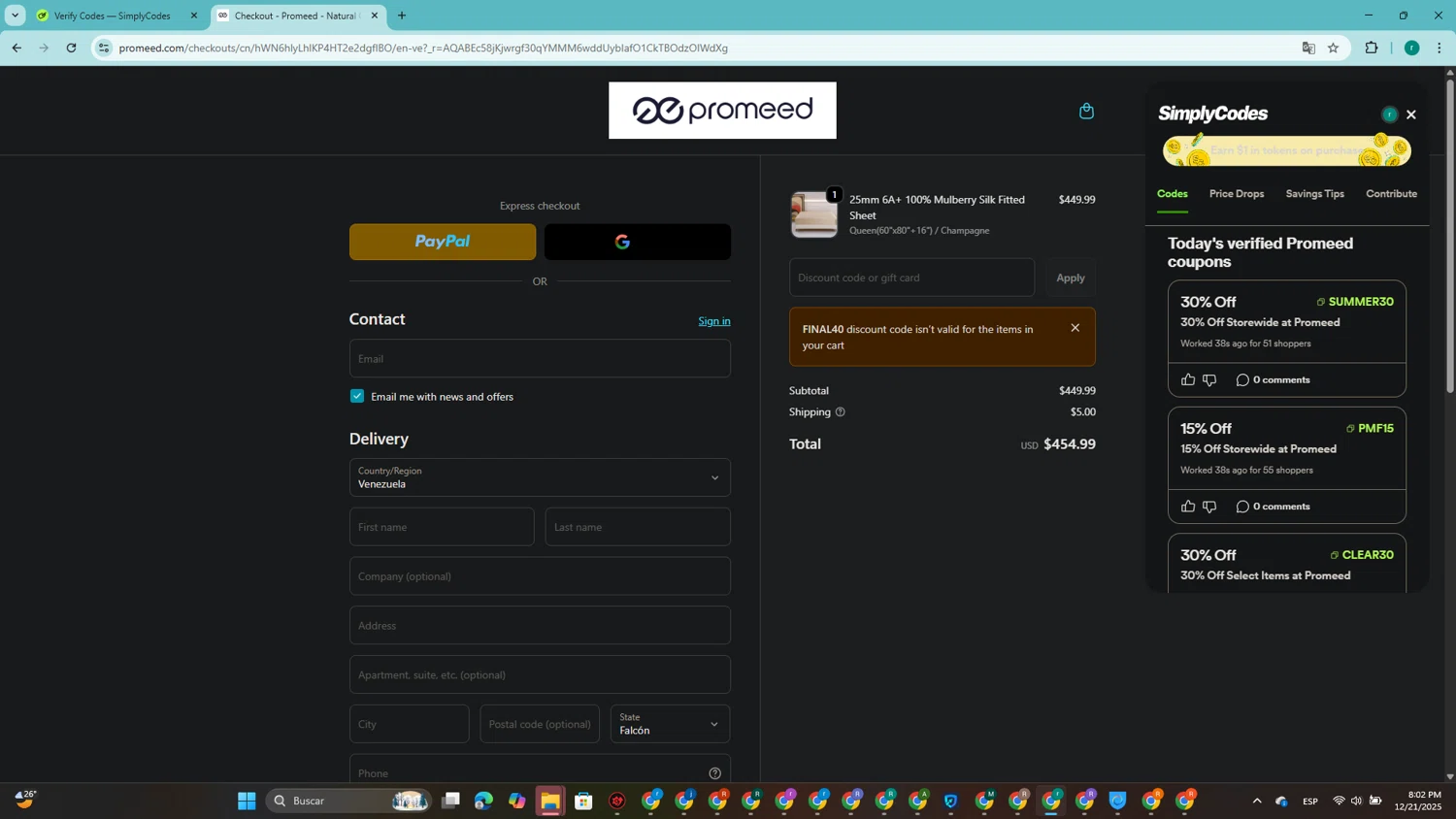Follow the Sign in link
This screenshot has width=1456, height=819.
click(x=714, y=321)
